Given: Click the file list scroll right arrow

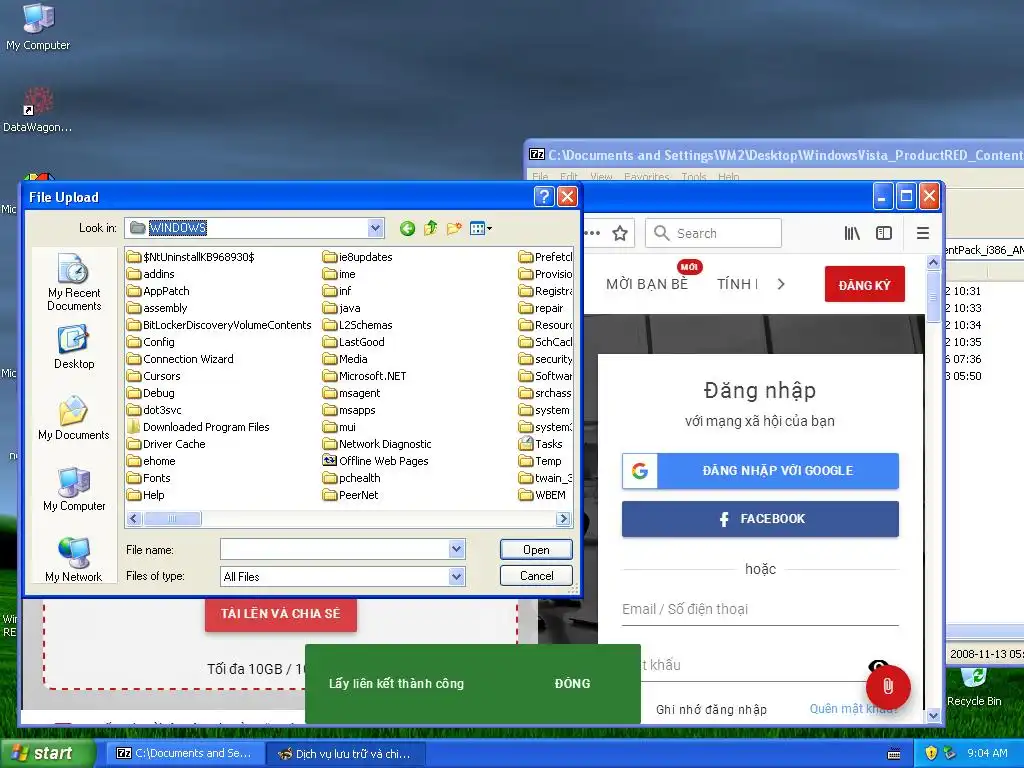Looking at the screenshot, I should [x=563, y=519].
